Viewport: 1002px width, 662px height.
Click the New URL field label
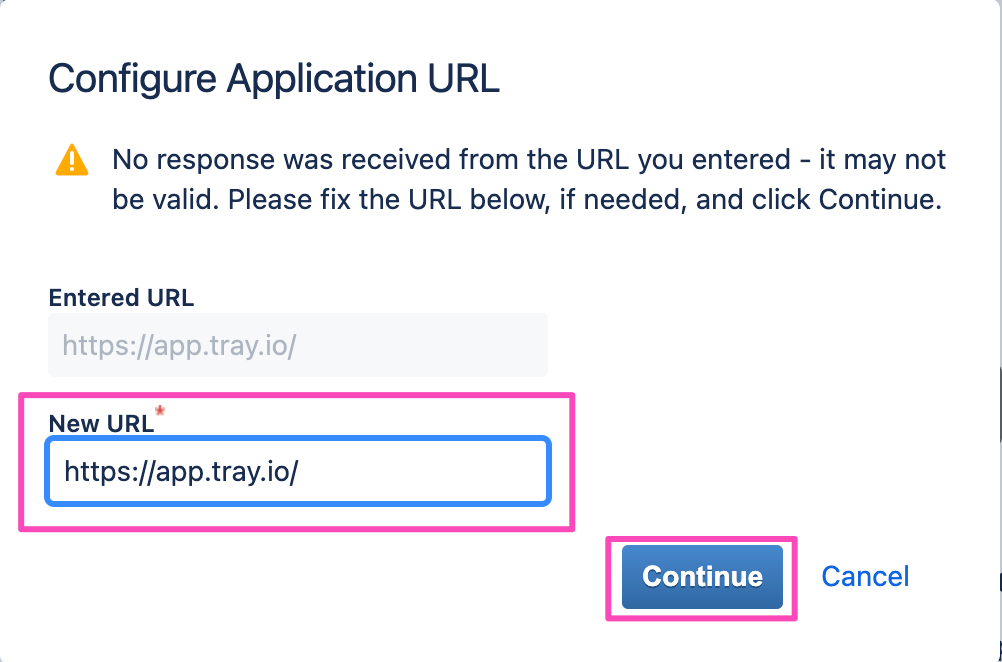101,423
